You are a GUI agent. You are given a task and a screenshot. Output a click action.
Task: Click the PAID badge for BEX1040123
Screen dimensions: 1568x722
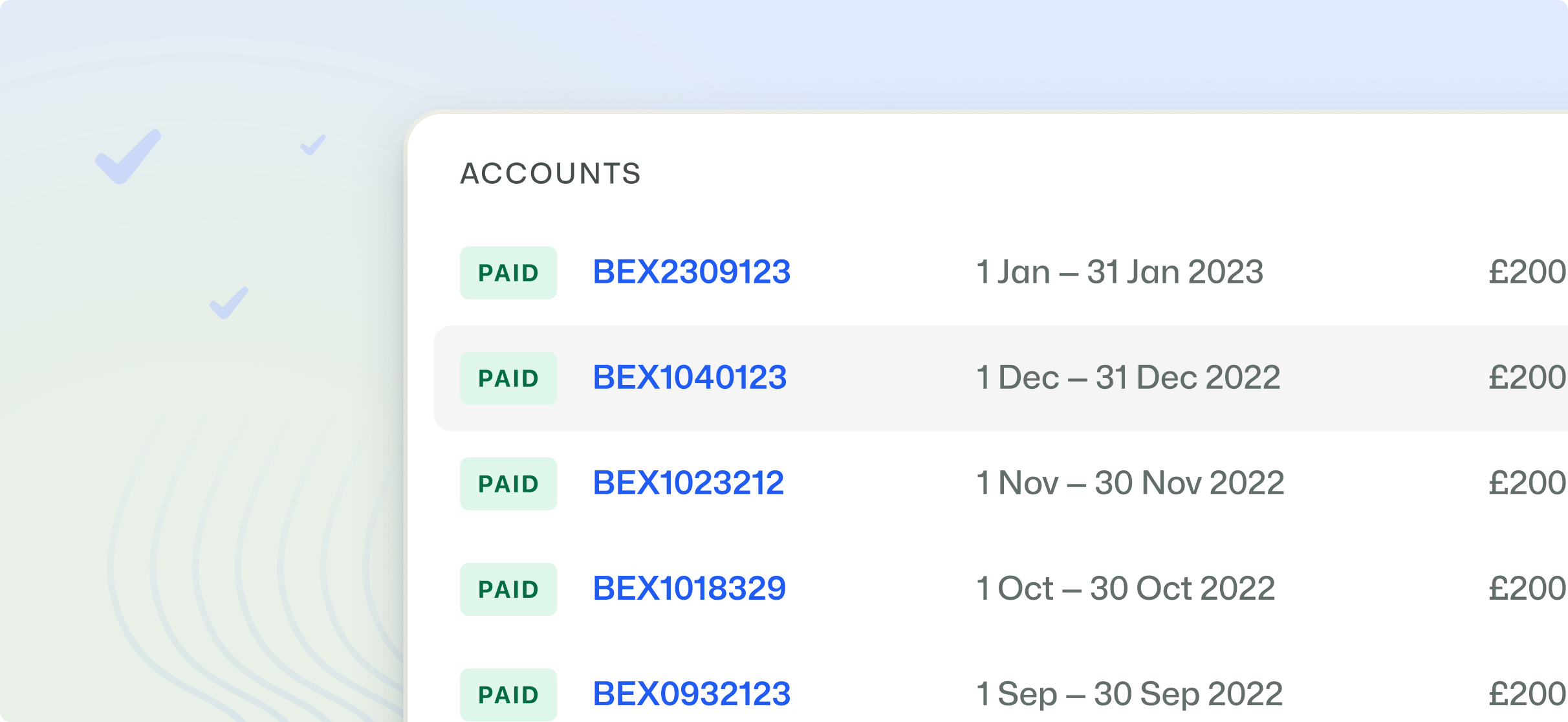[x=508, y=378]
